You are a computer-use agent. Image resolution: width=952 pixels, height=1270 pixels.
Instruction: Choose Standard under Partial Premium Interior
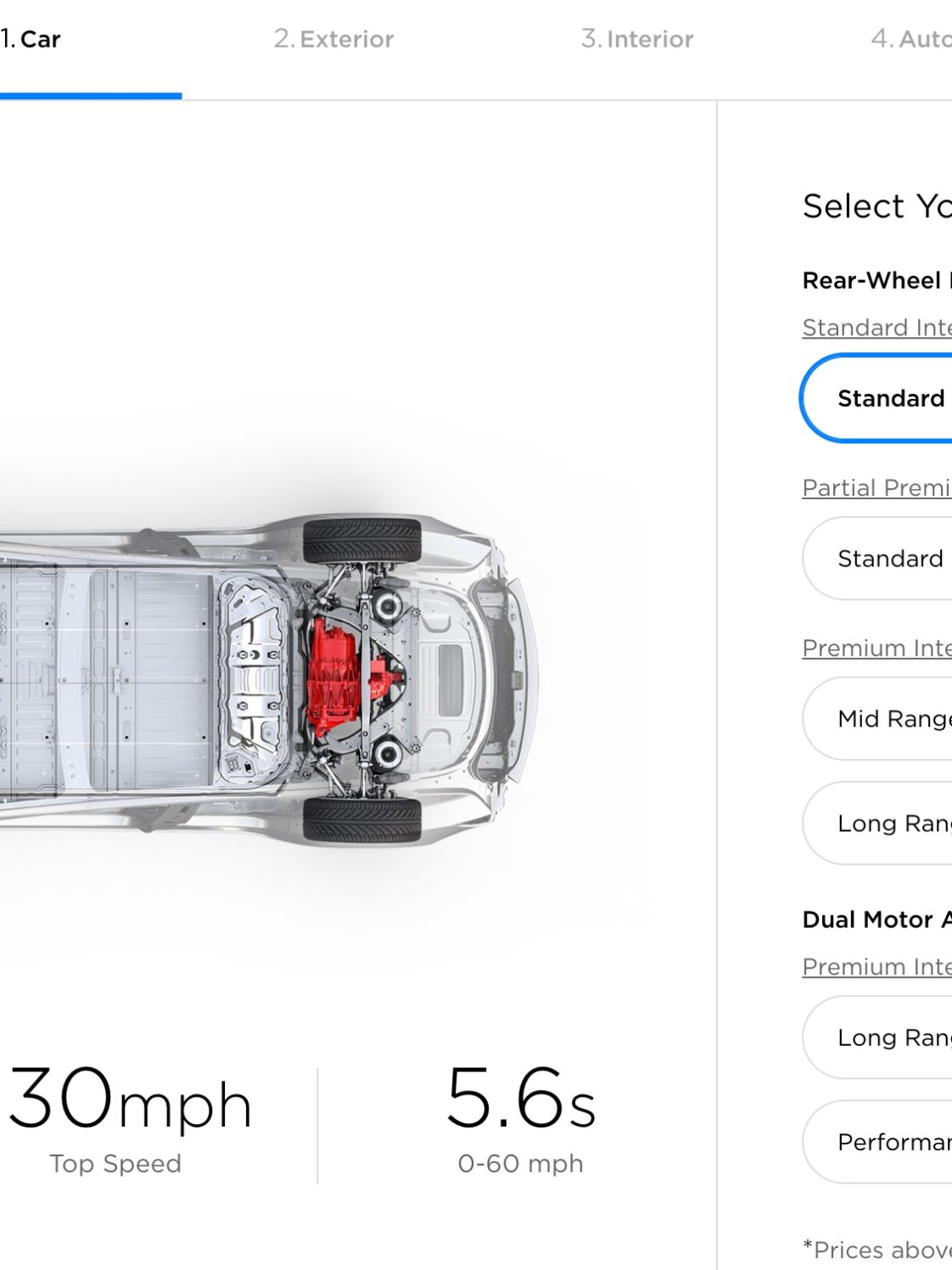877,559
